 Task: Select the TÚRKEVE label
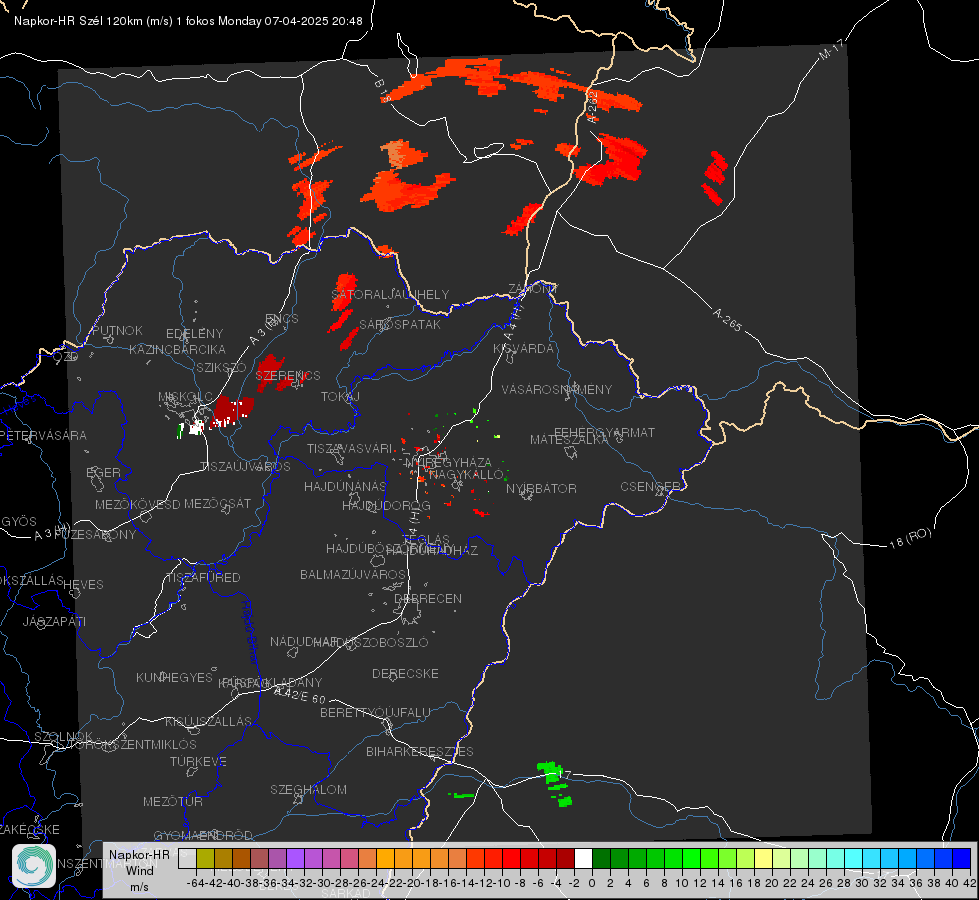click(x=198, y=761)
